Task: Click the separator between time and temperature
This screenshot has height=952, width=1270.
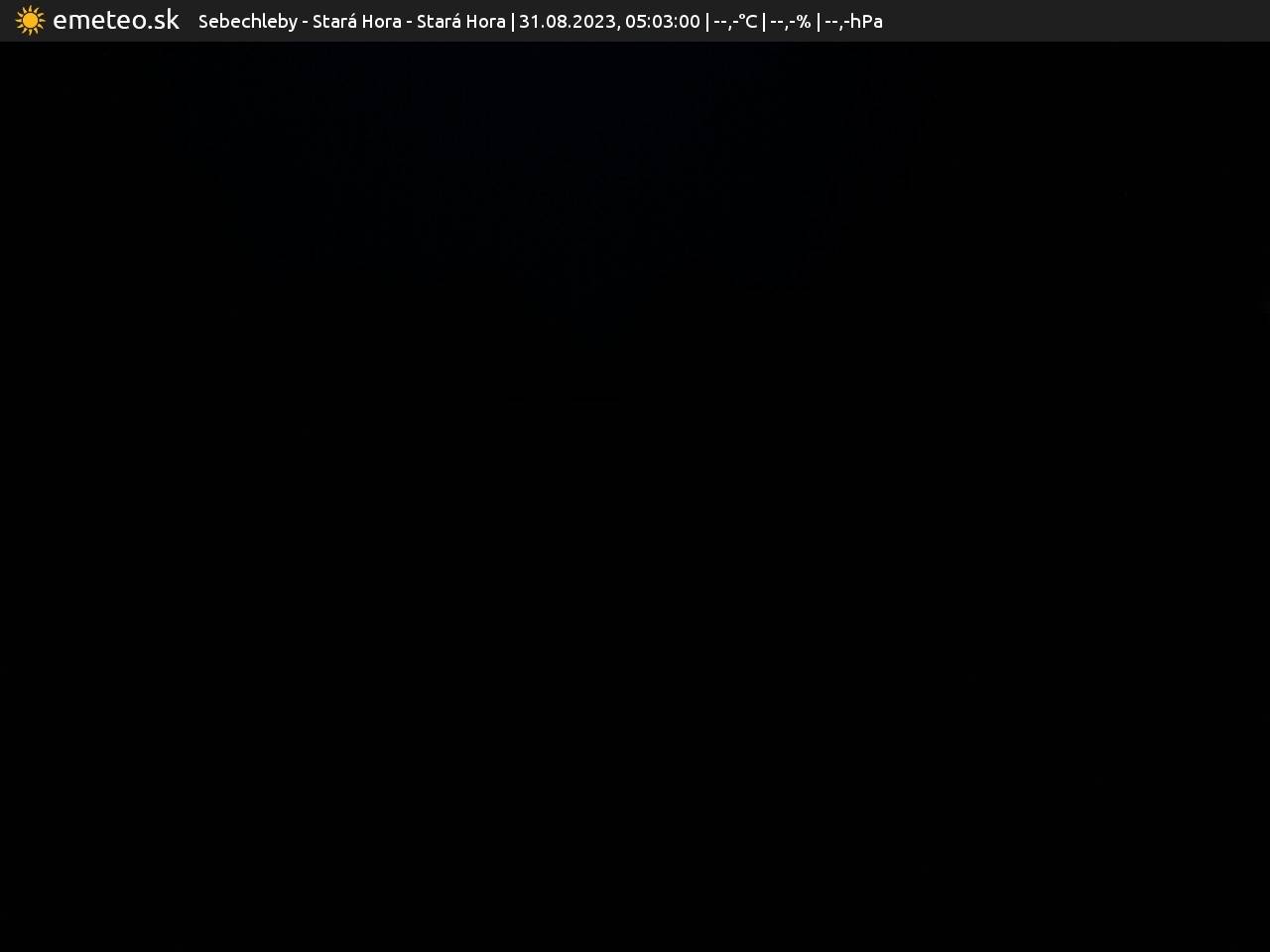Action: pyautogui.click(x=706, y=22)
